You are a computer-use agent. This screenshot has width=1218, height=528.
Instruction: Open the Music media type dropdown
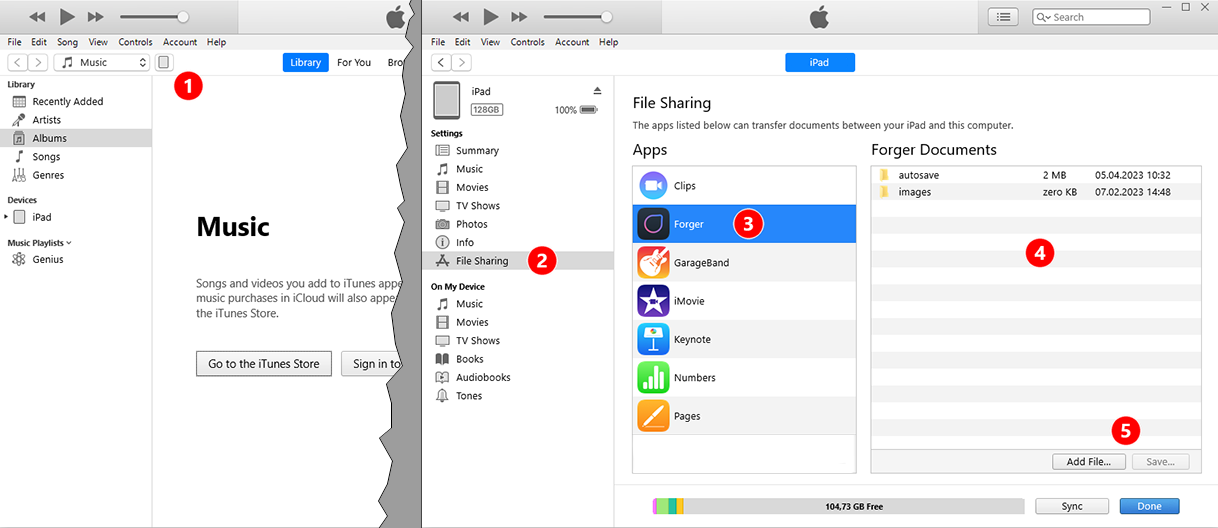101,62
